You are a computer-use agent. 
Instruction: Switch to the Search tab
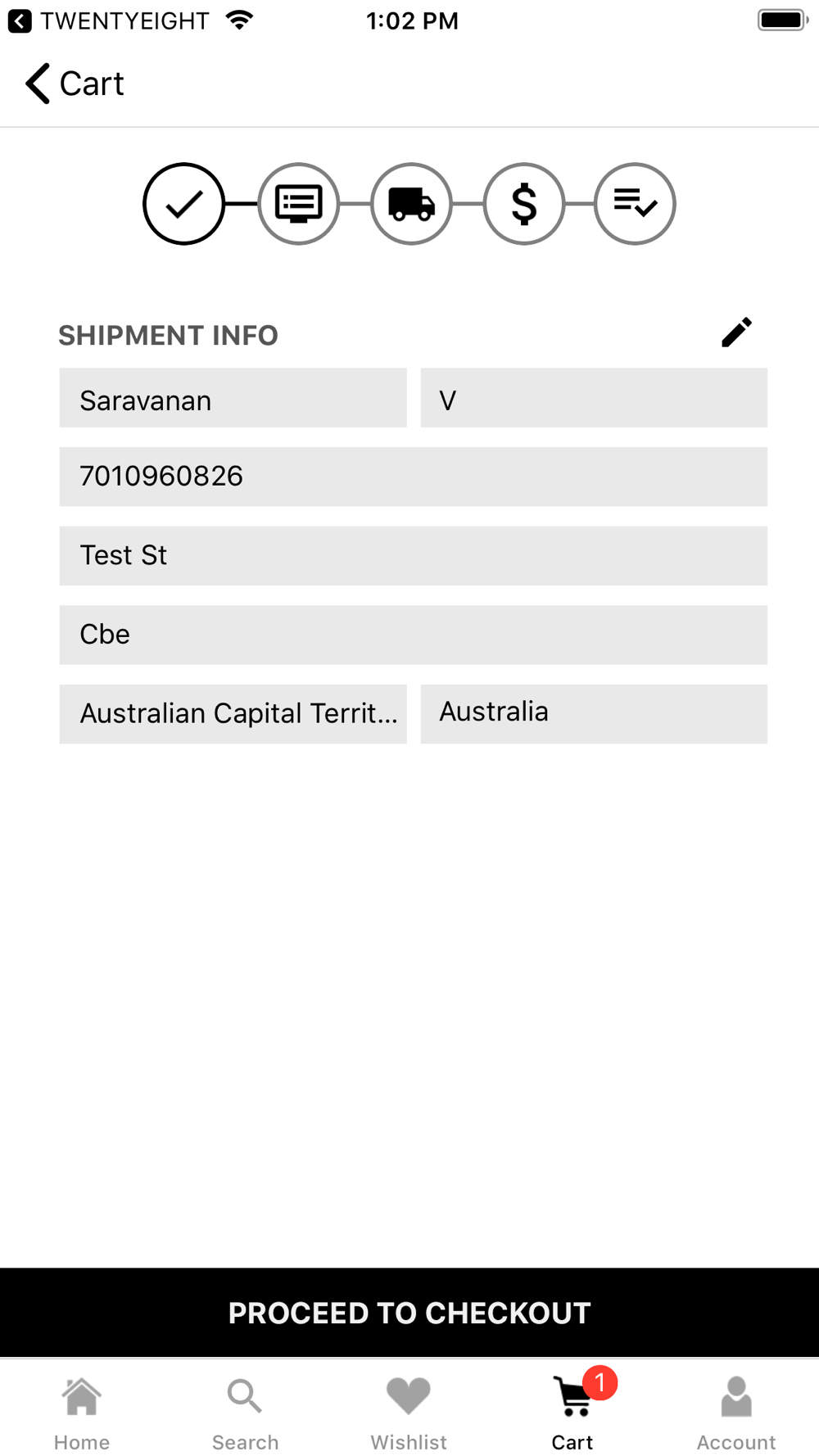245,1413
